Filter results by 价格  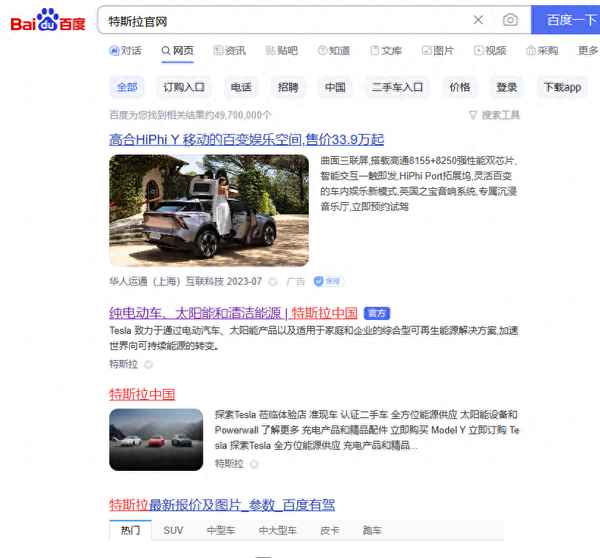(460, 87)
